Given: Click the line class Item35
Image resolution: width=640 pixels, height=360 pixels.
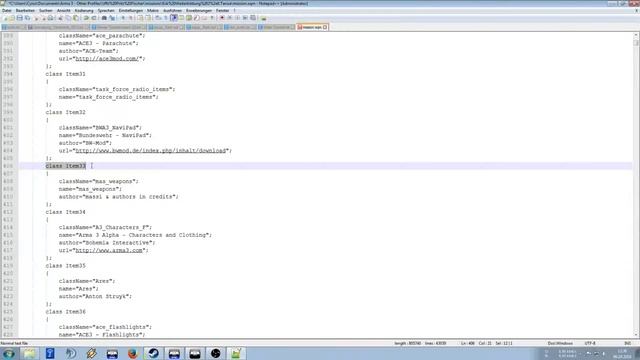Looking at the screenshot, I should click(66, 266).
